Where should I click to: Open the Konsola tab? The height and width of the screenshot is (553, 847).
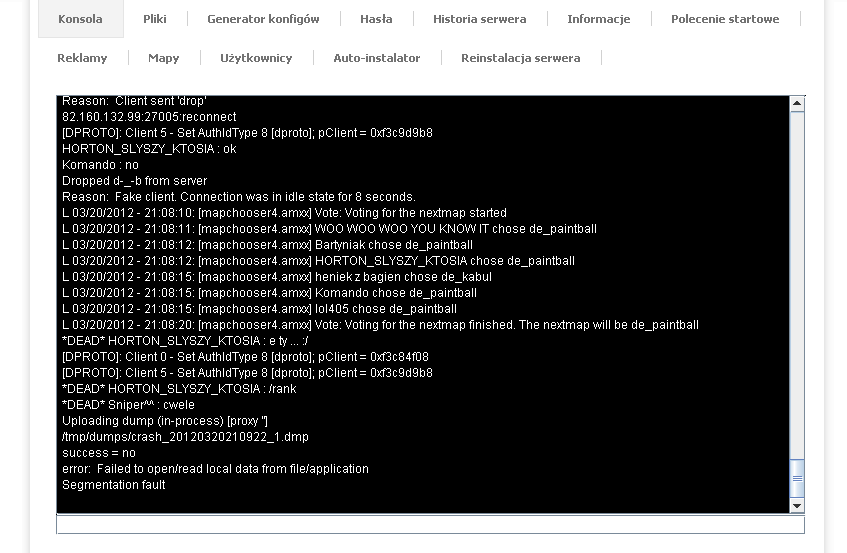click(x=80, y=19)
